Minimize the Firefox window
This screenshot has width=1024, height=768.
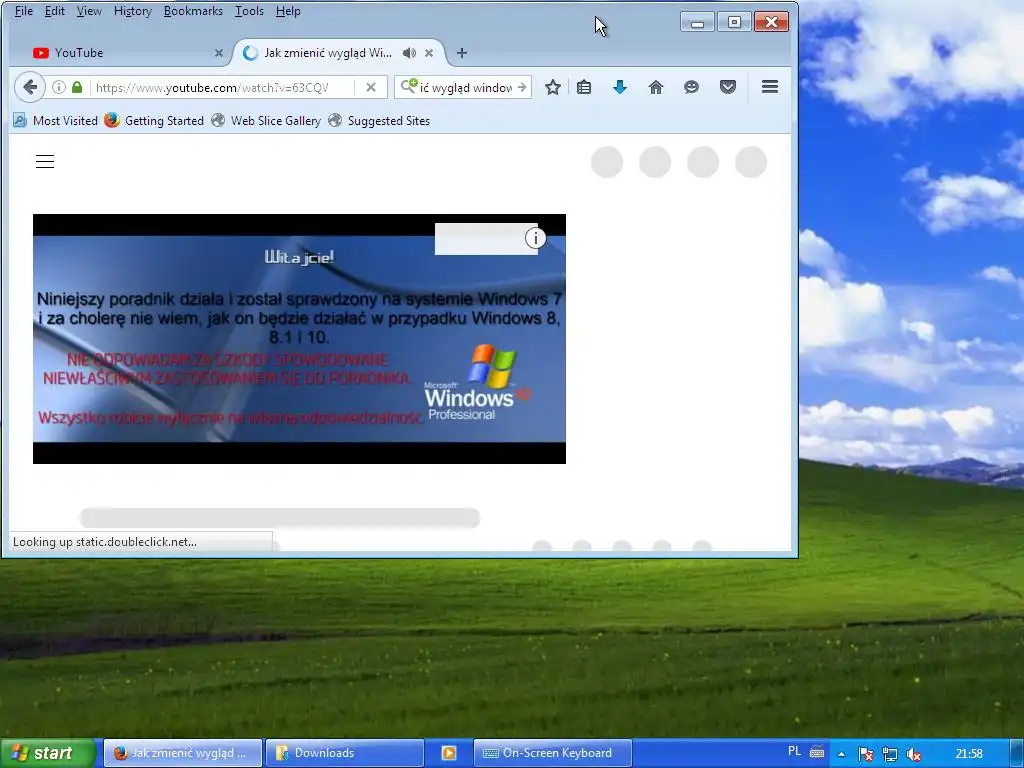697,22
